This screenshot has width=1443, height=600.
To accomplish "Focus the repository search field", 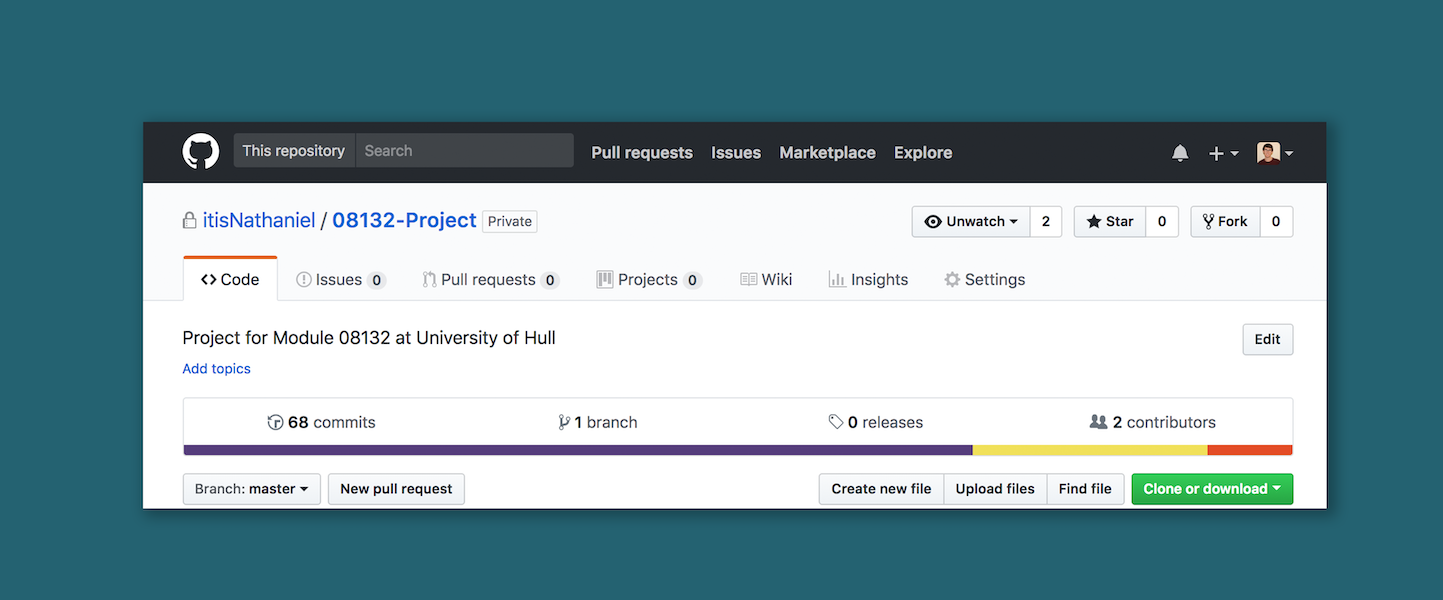I will coord(464,151).
